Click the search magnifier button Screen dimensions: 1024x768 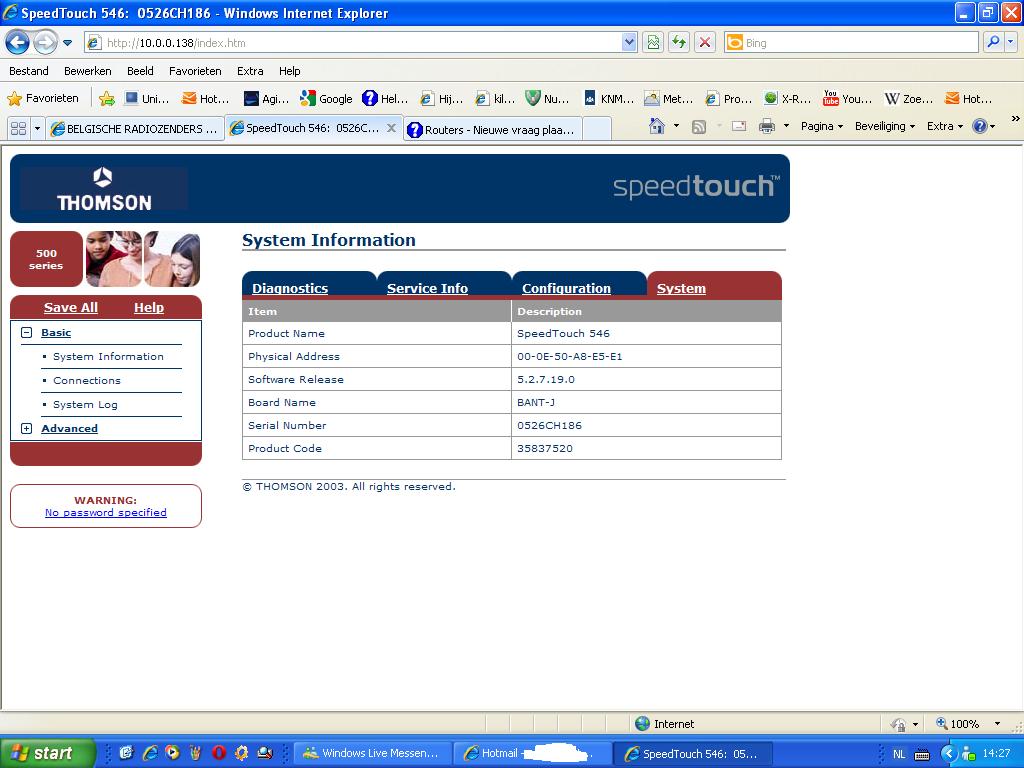click(993, 43)
